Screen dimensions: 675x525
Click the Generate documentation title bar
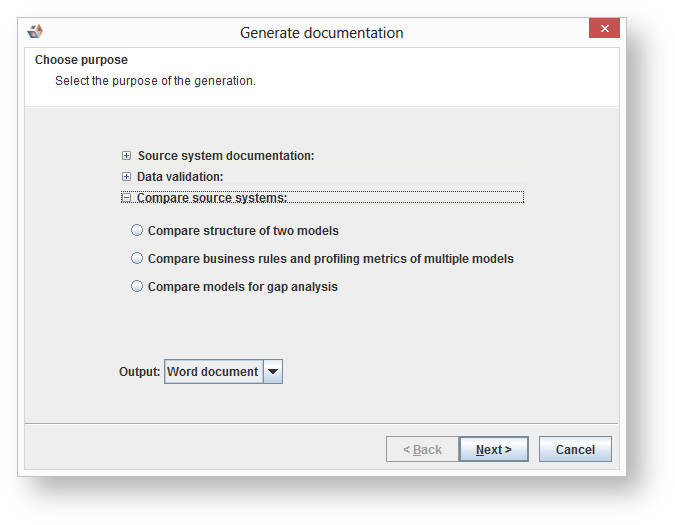point(321,33)
